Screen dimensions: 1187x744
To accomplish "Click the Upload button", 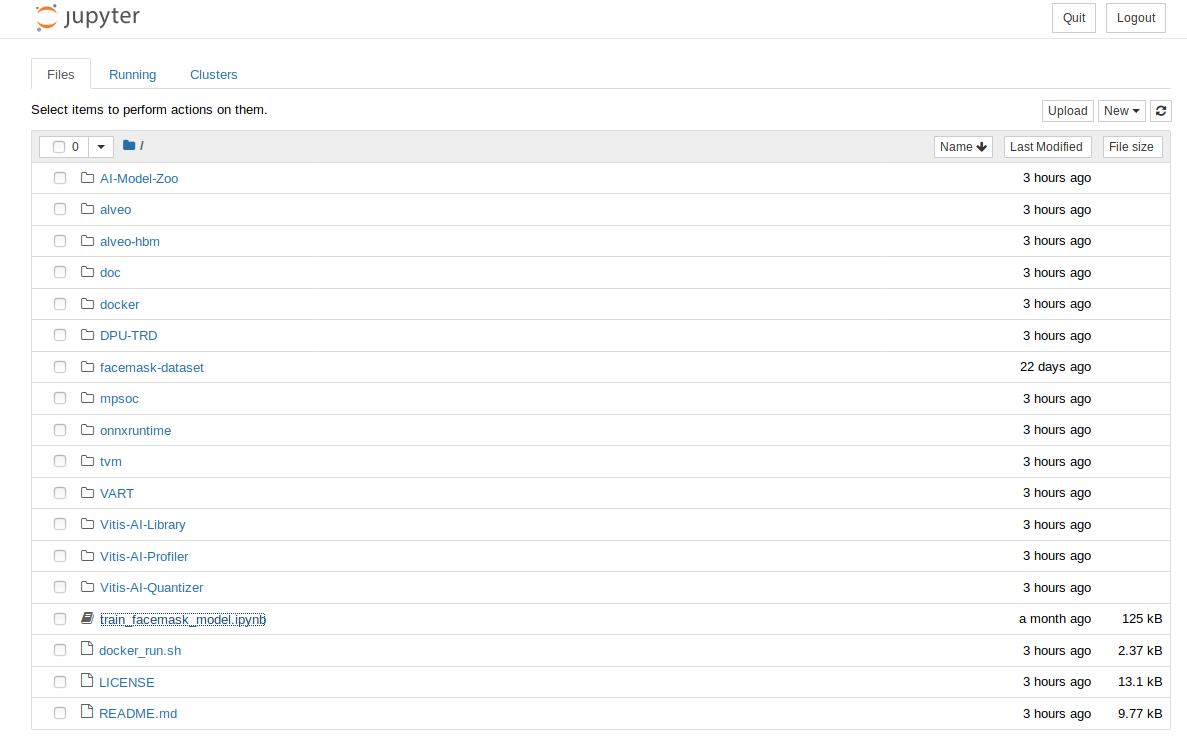I will (1067, 111).
